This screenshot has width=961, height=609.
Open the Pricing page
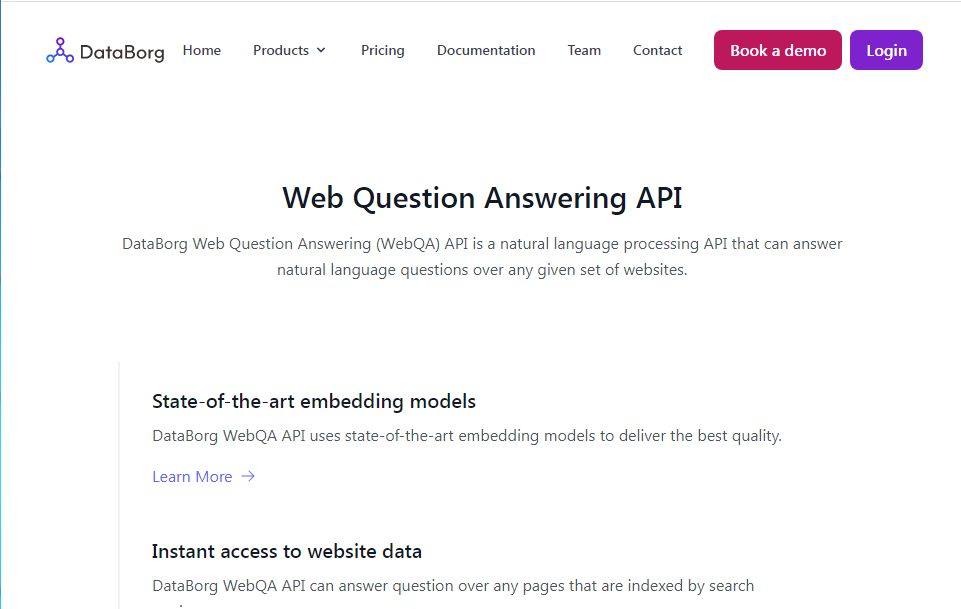[382, 50]
